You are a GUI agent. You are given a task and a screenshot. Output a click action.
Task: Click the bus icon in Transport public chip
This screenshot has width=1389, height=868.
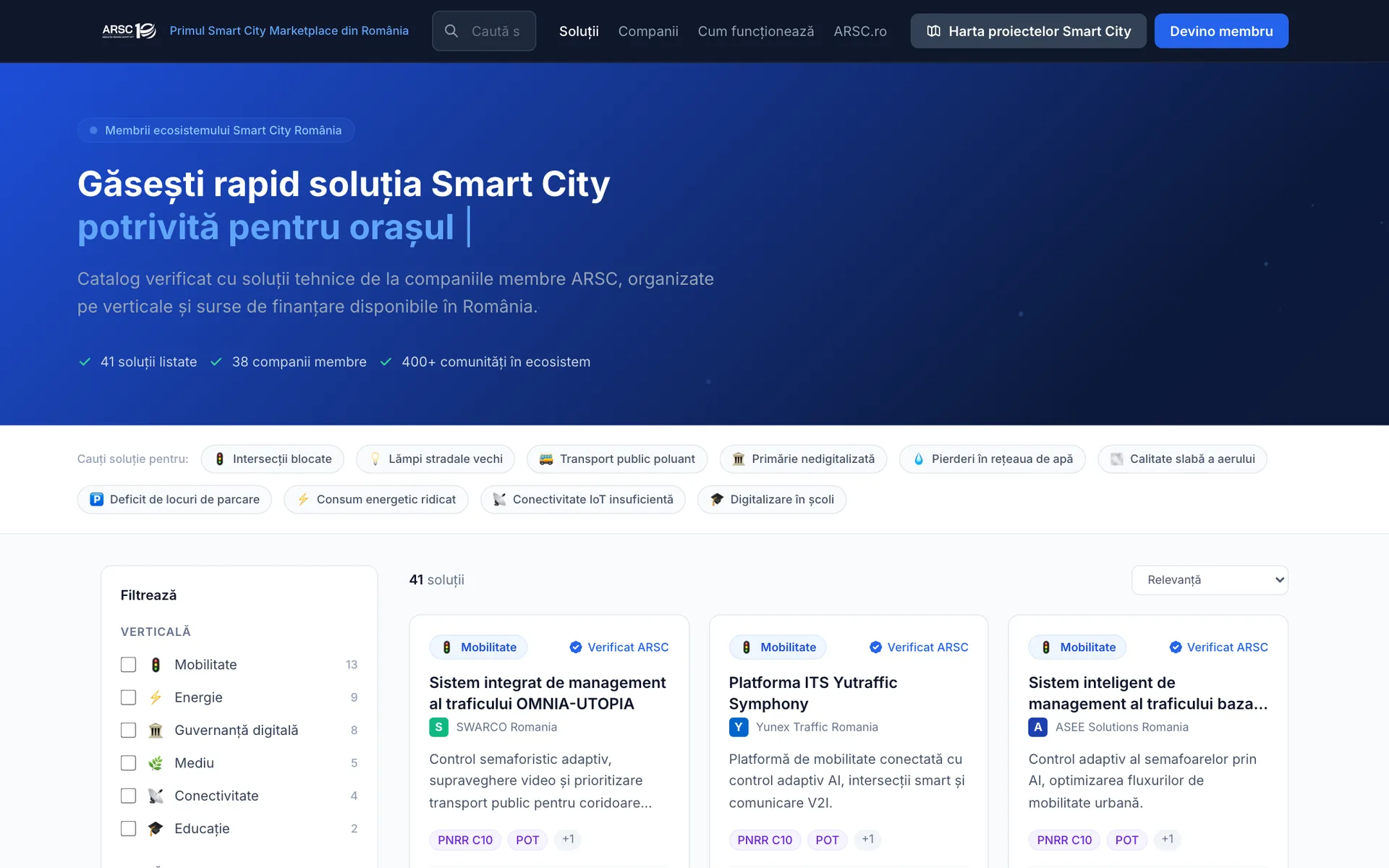546,459
